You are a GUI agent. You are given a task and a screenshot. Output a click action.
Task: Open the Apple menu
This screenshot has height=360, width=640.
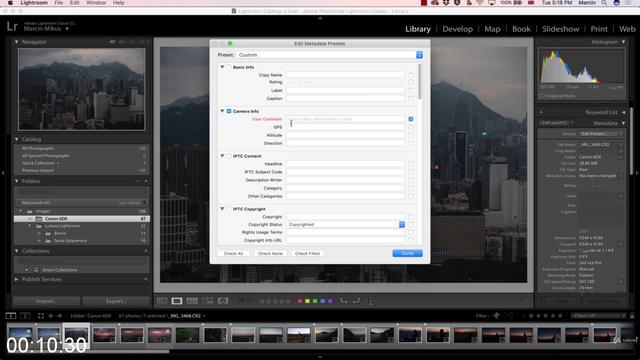pyautogui.click(x=11, y=3)
